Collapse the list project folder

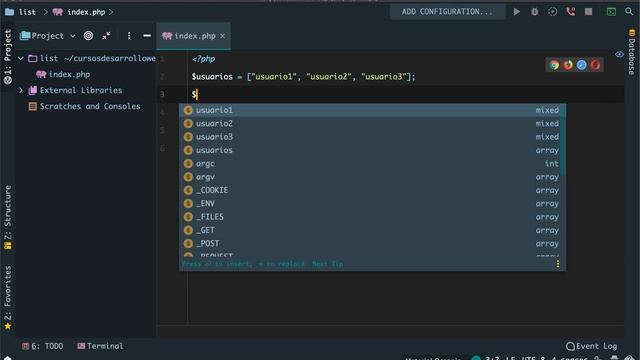[21, 58]
